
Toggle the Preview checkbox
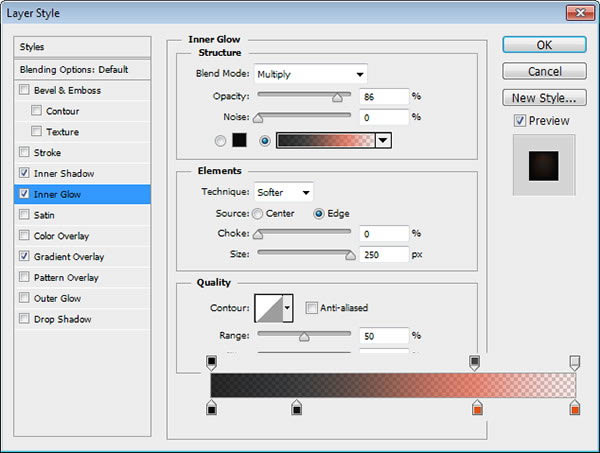[x=519, y=121]
